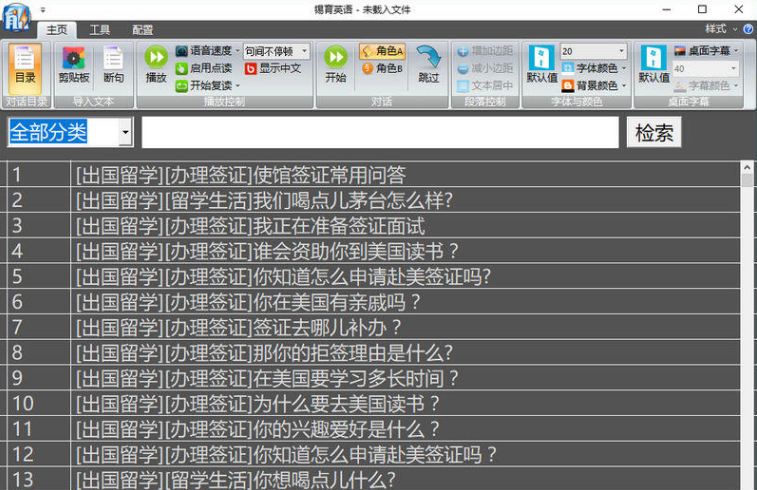Pick a 背景颜色 background color
This screenshot has height=490, width=757.
coord(589,85)
